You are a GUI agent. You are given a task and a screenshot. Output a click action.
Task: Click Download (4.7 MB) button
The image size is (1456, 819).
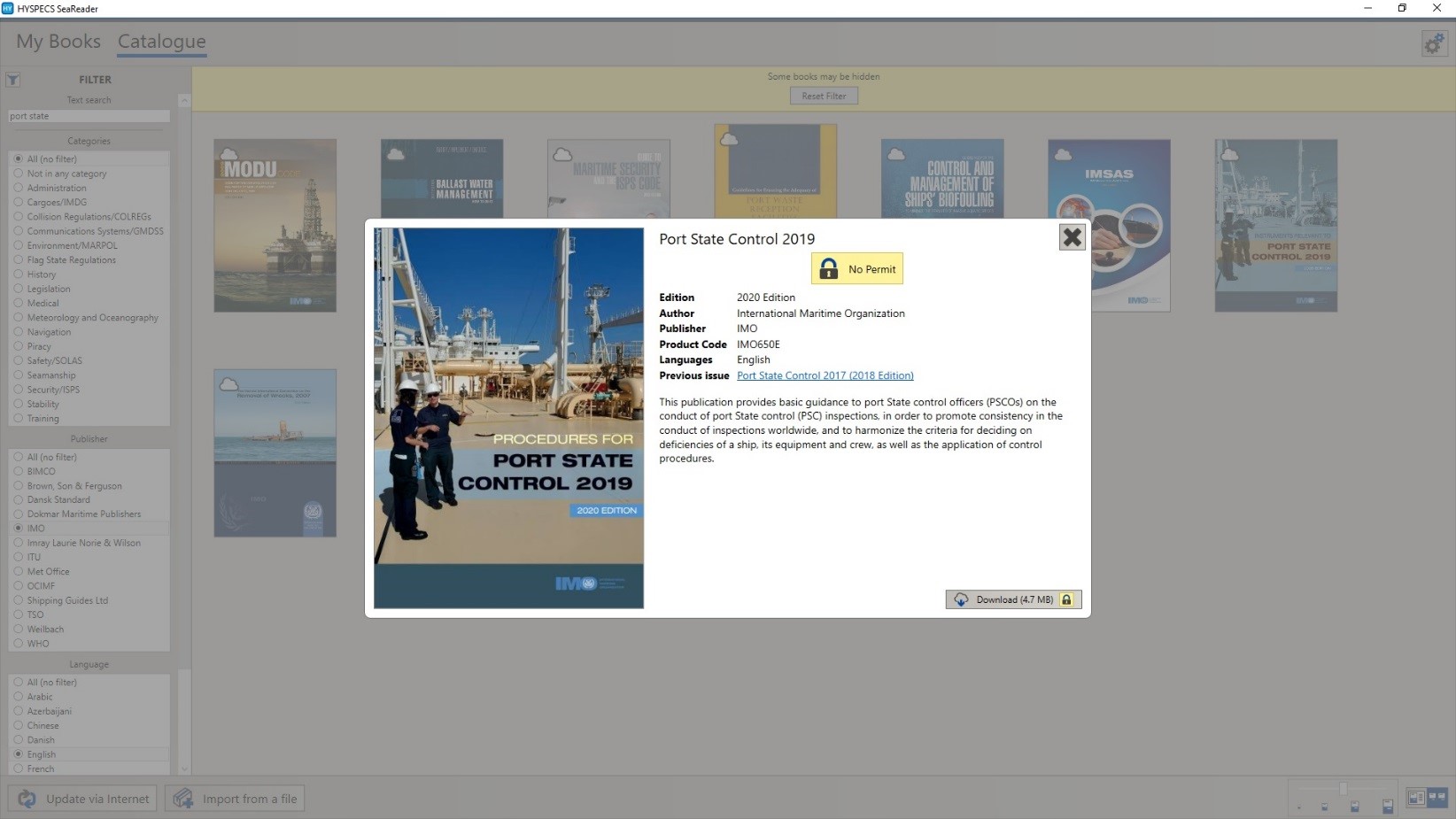[x=1013, y=599]
